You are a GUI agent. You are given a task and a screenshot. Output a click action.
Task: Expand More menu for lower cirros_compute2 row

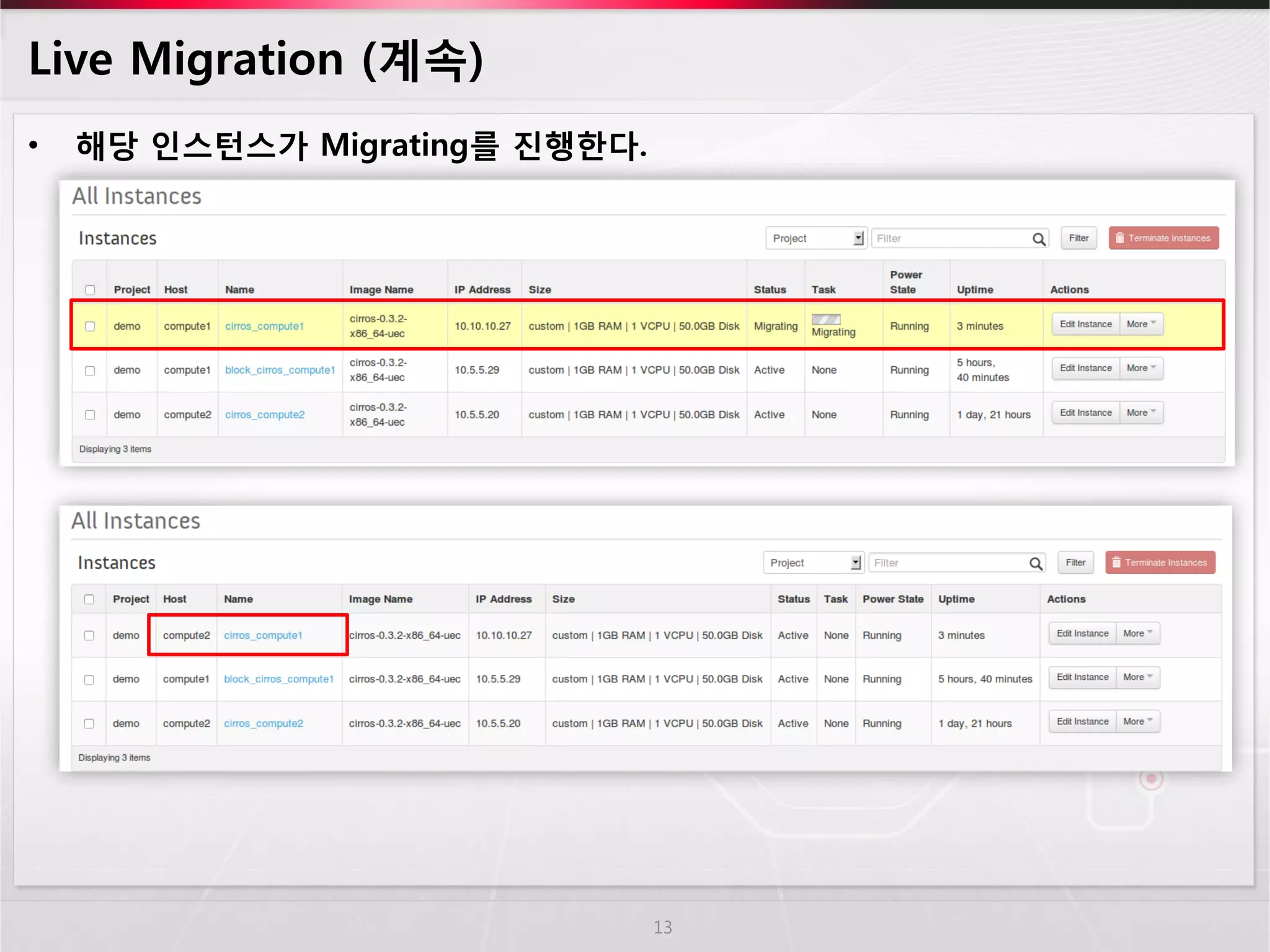tap(1138, 721)
